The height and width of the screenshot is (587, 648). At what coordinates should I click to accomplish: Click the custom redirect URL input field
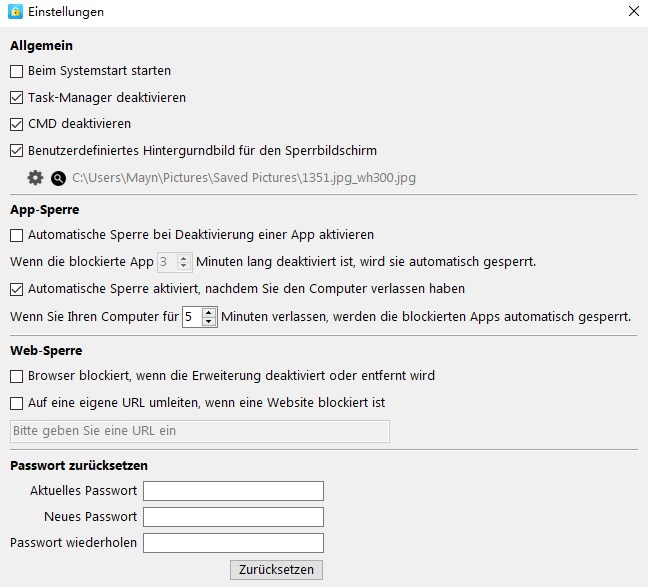pyautogui.click(x=200, y=431)
